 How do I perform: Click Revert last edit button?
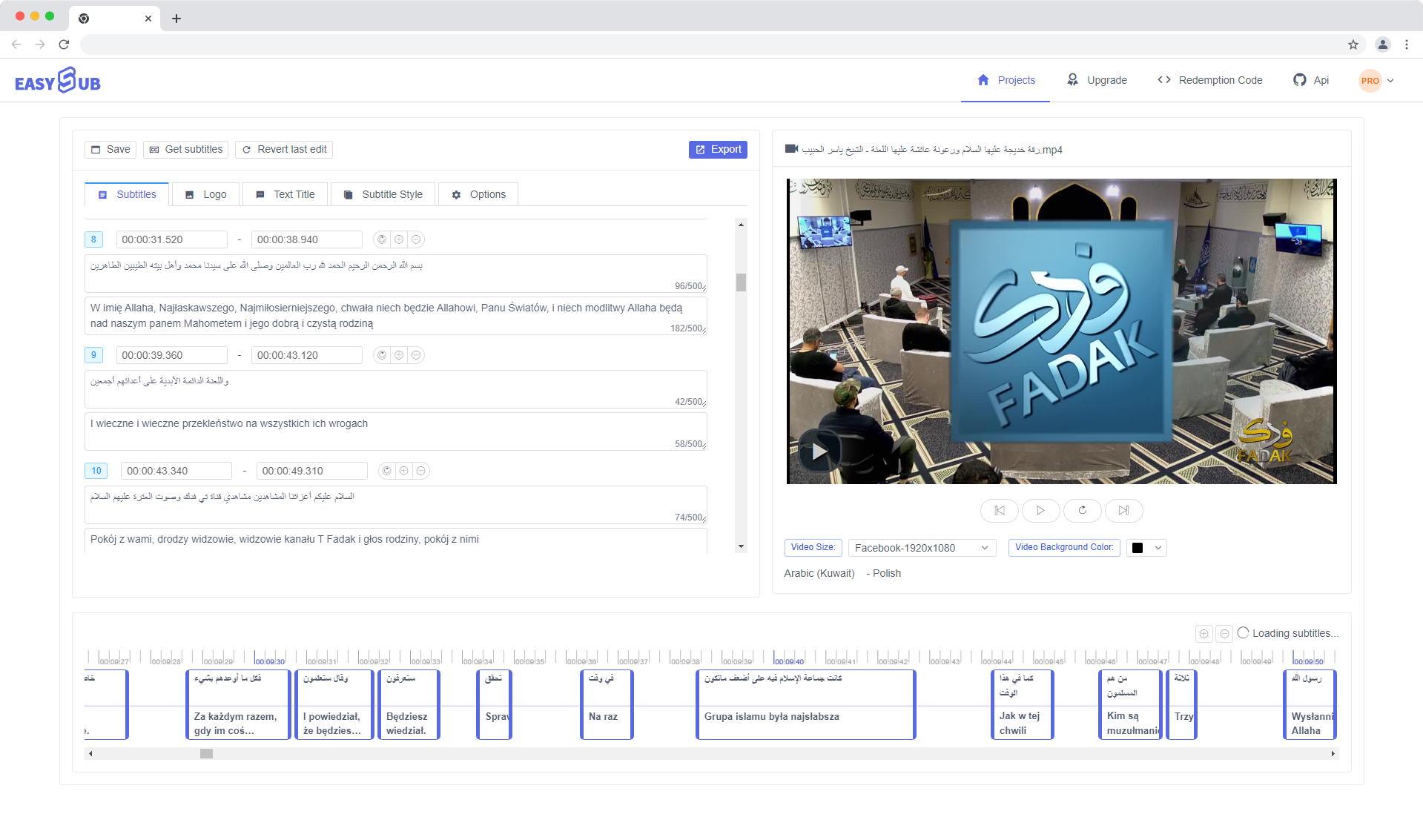(x=284, y=150)
